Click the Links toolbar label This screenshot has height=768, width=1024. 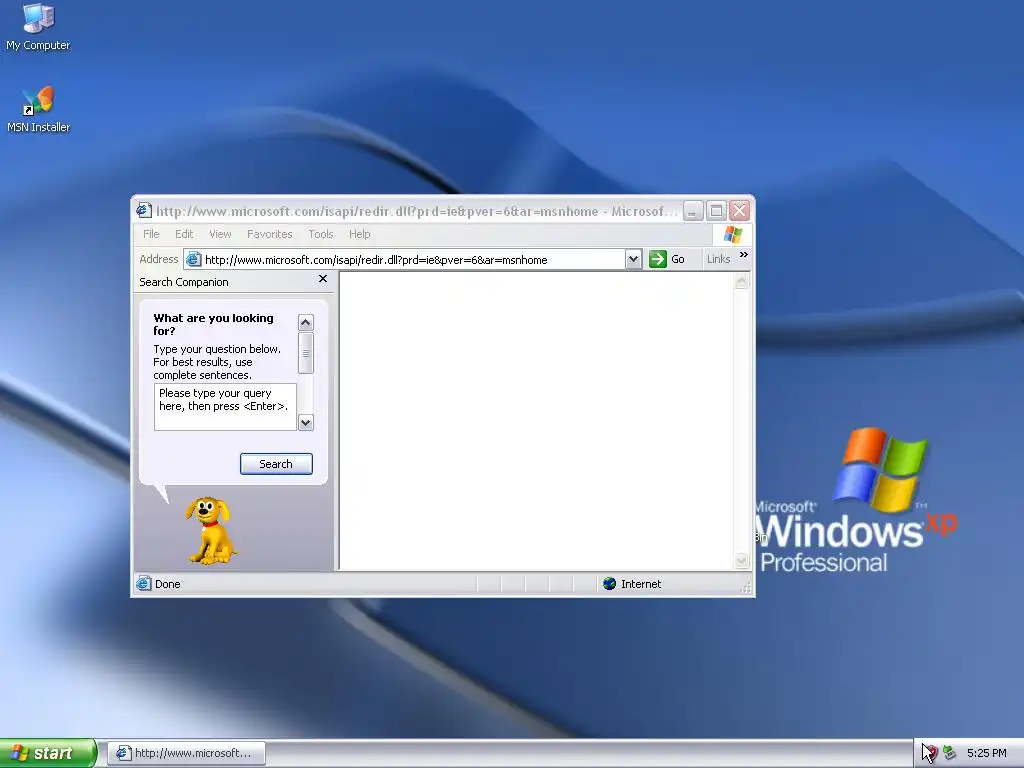pyautogui.click(x=718, y=259)
